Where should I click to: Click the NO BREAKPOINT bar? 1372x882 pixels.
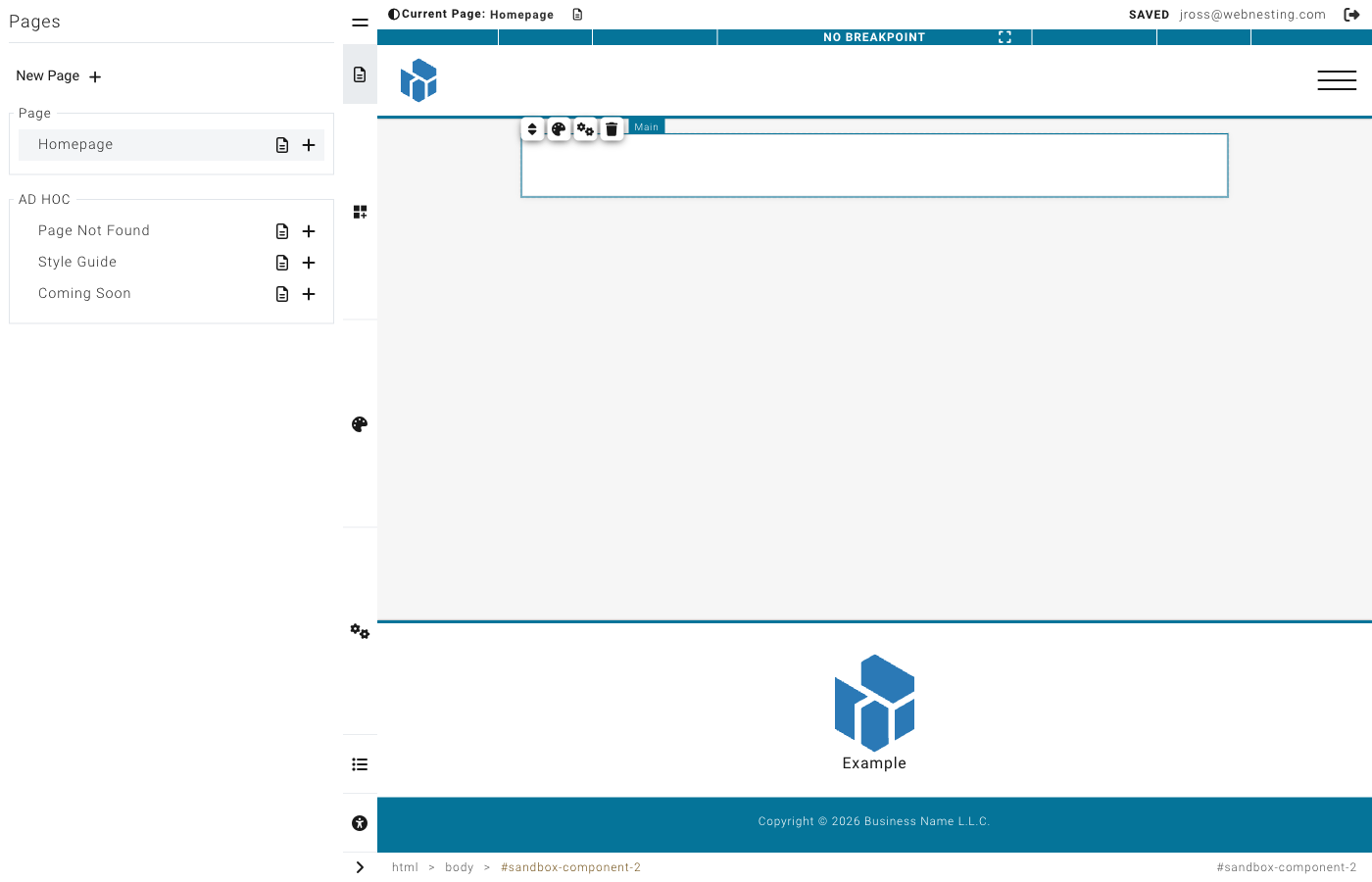click(x=873, y=36)
